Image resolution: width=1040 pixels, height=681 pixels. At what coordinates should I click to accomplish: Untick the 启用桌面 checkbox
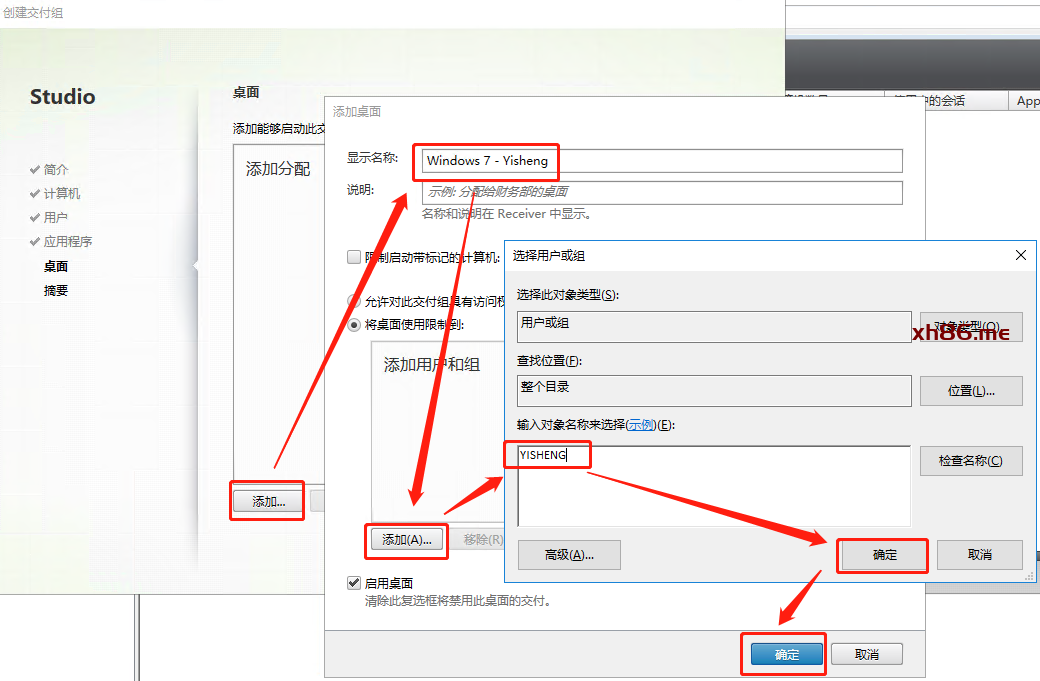pos(354,583)
